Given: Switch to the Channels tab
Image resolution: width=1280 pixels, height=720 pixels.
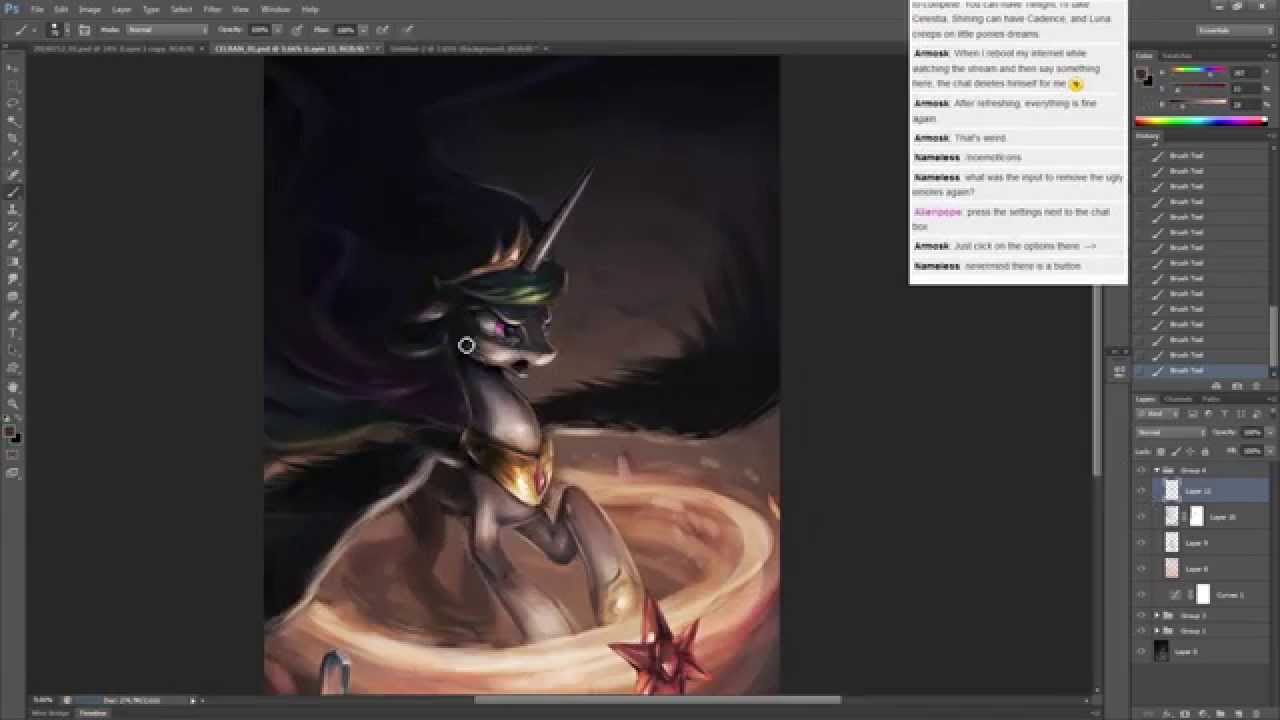Looking at the screenshot, I should point(1178,400).
